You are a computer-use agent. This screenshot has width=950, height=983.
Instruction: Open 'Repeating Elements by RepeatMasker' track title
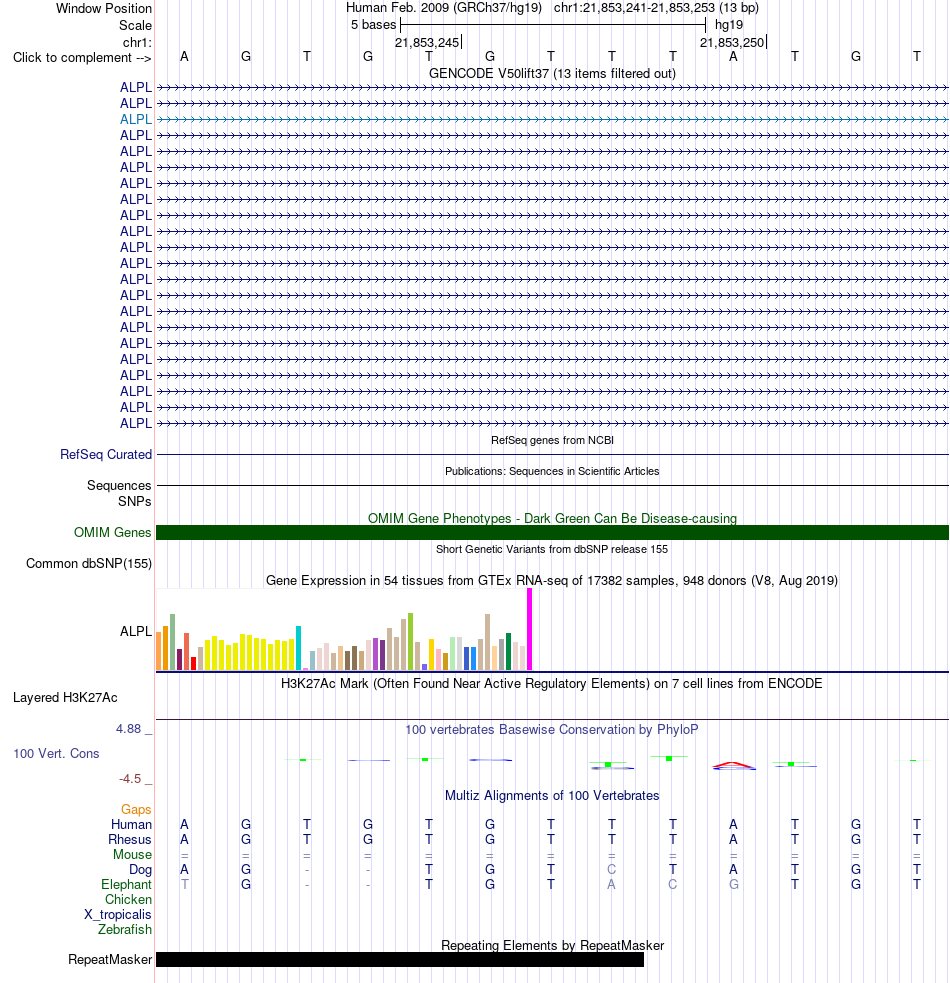(x=552, y=945)
